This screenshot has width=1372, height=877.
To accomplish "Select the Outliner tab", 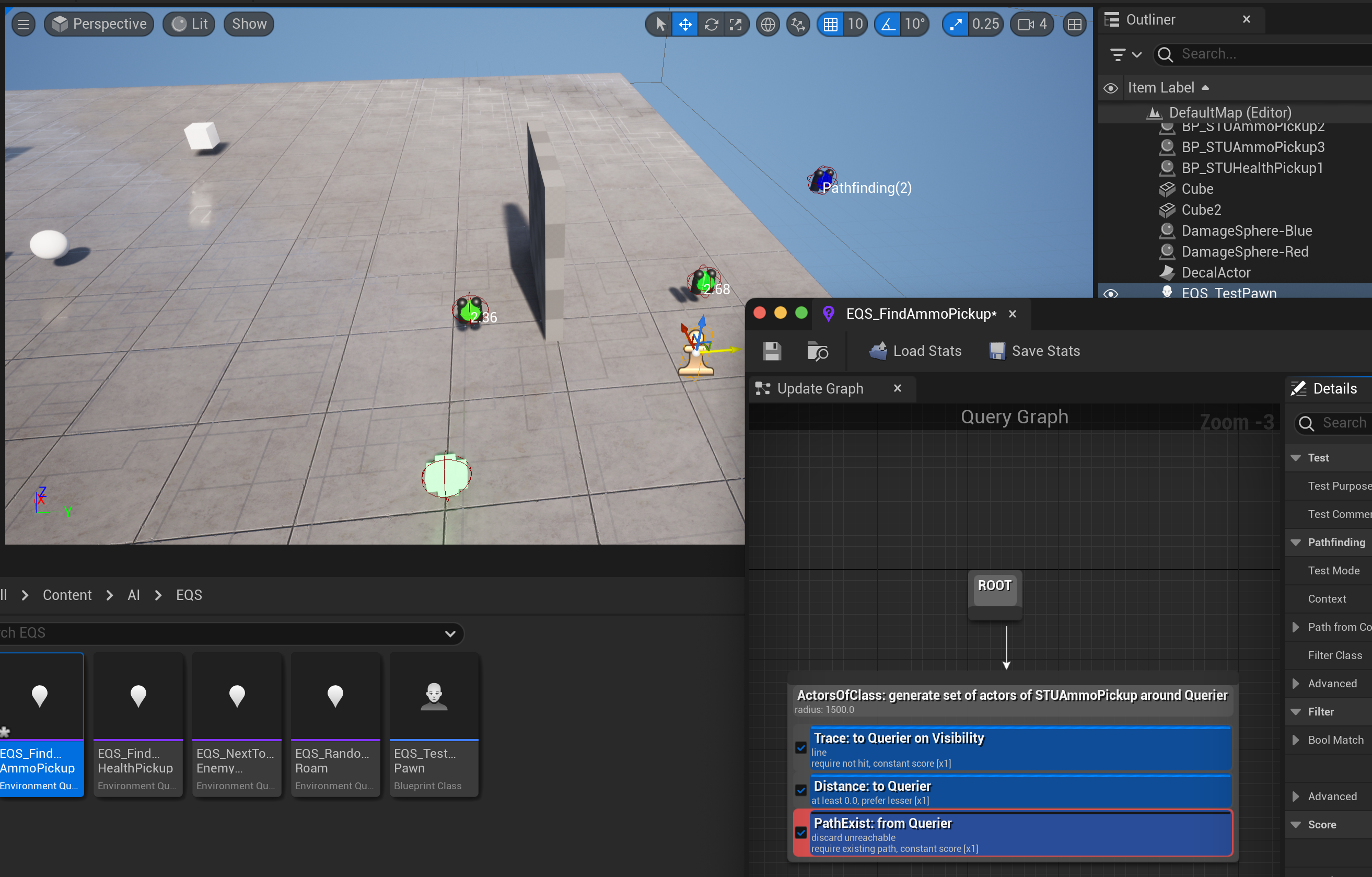I will pyautogui.click(x=1150, y=19).
